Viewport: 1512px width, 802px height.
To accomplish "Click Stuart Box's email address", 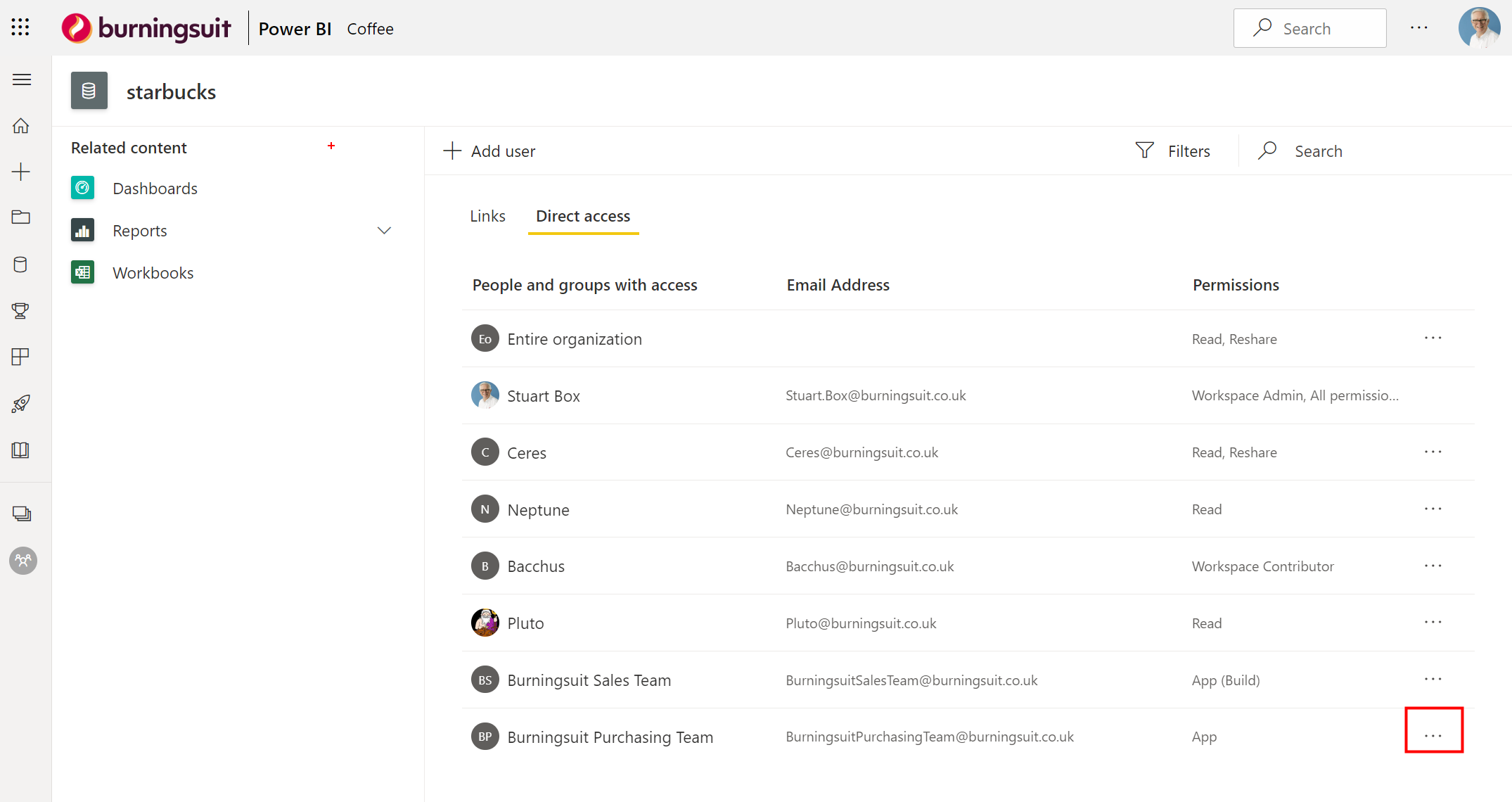I will (x=876, y=395).
